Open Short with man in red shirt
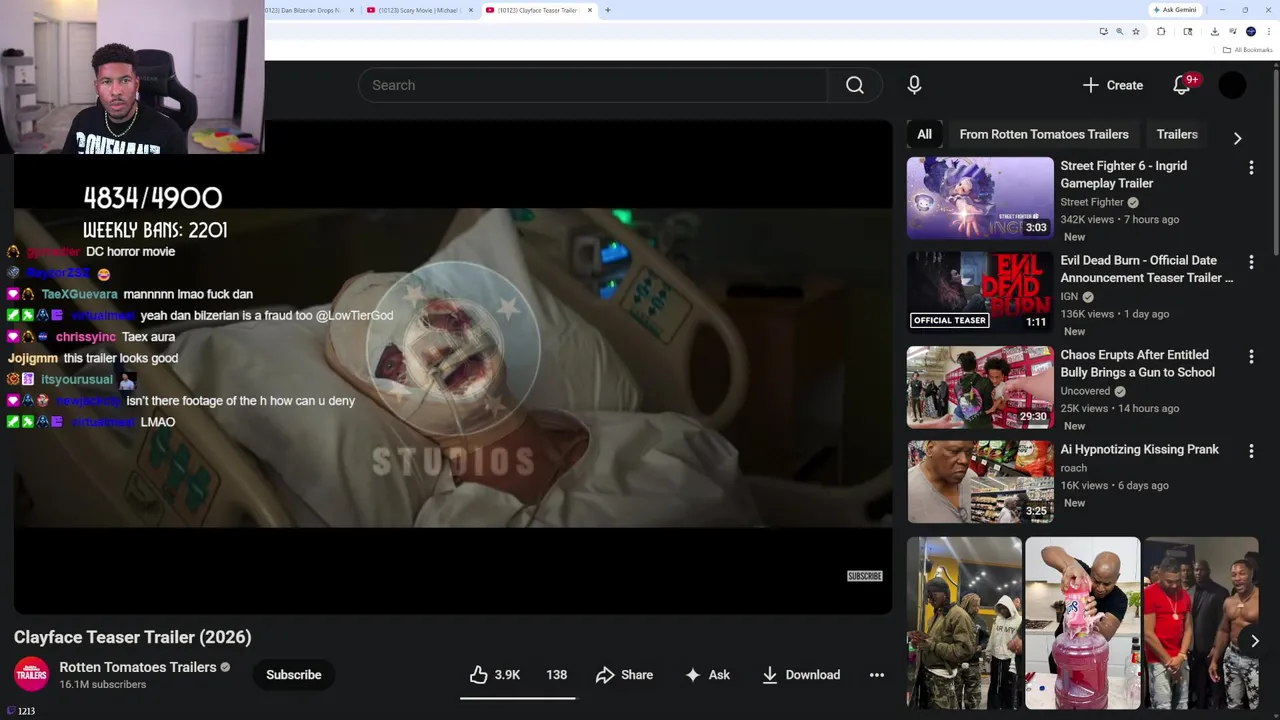 (x=1201, y=622)
